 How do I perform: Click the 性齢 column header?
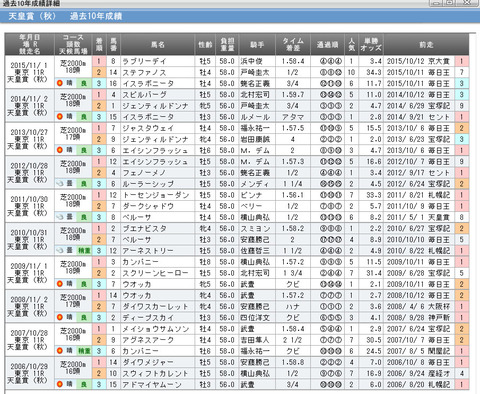[x=205, y=44]
